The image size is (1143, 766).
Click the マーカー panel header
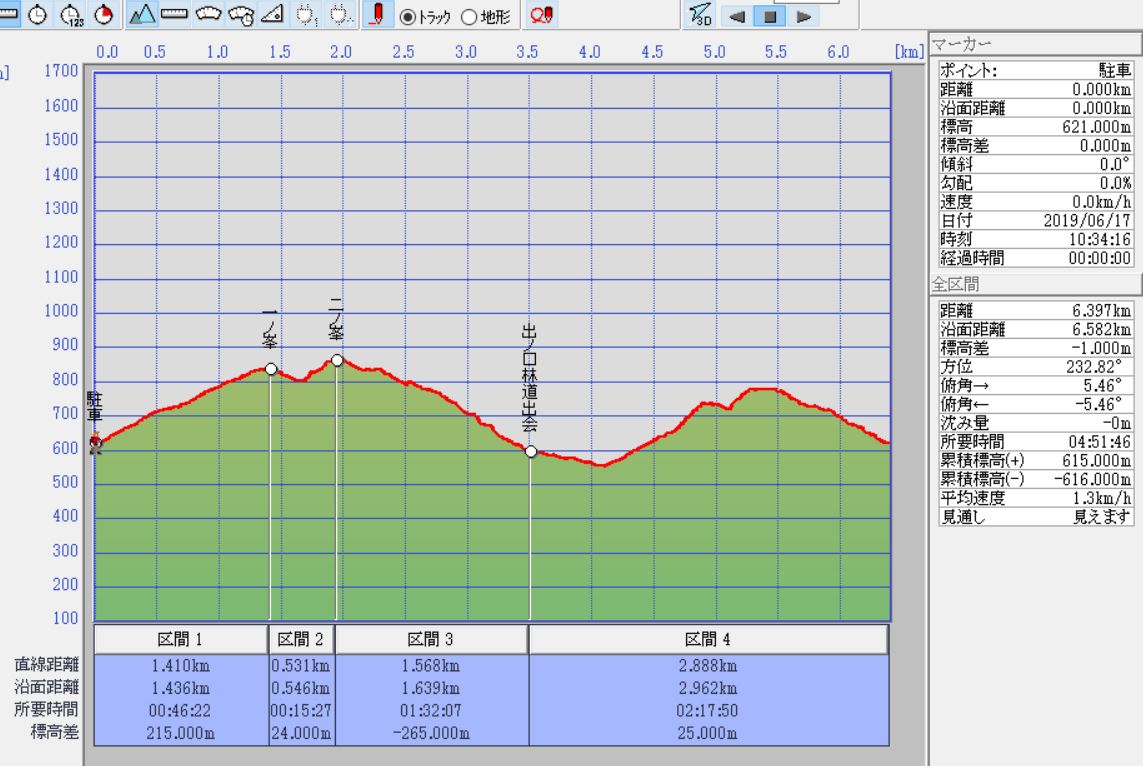coord(1035,44)
